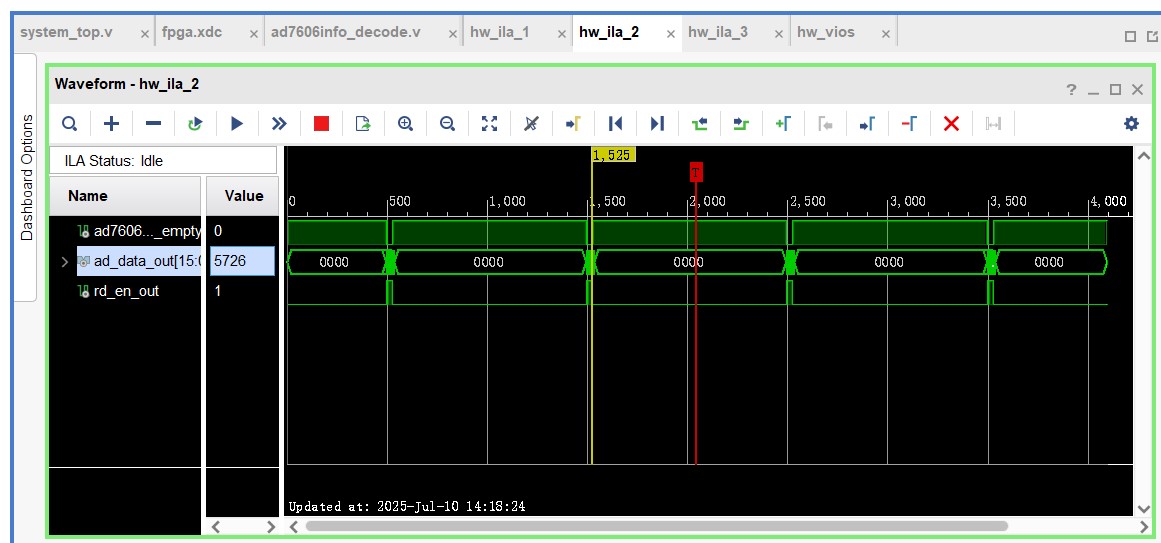Open the hw_vios tab

tap(826, 33)
